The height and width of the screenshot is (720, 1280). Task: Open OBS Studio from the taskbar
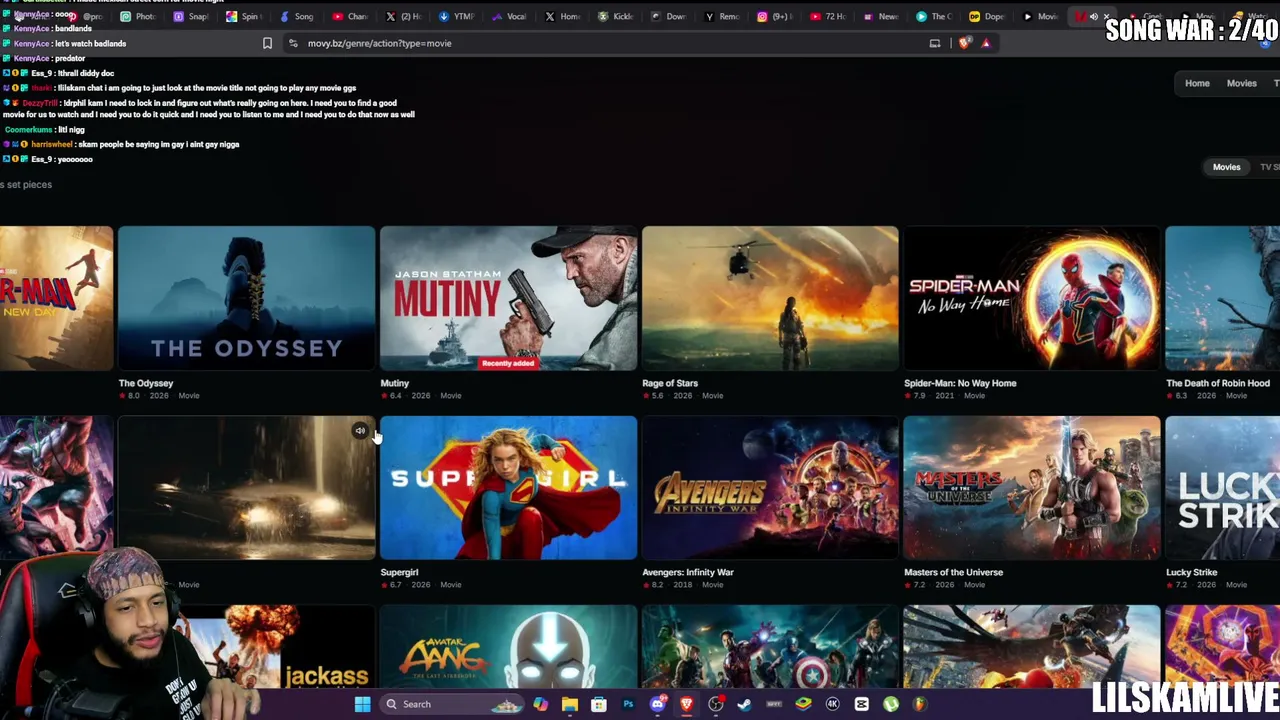point(716,704)
